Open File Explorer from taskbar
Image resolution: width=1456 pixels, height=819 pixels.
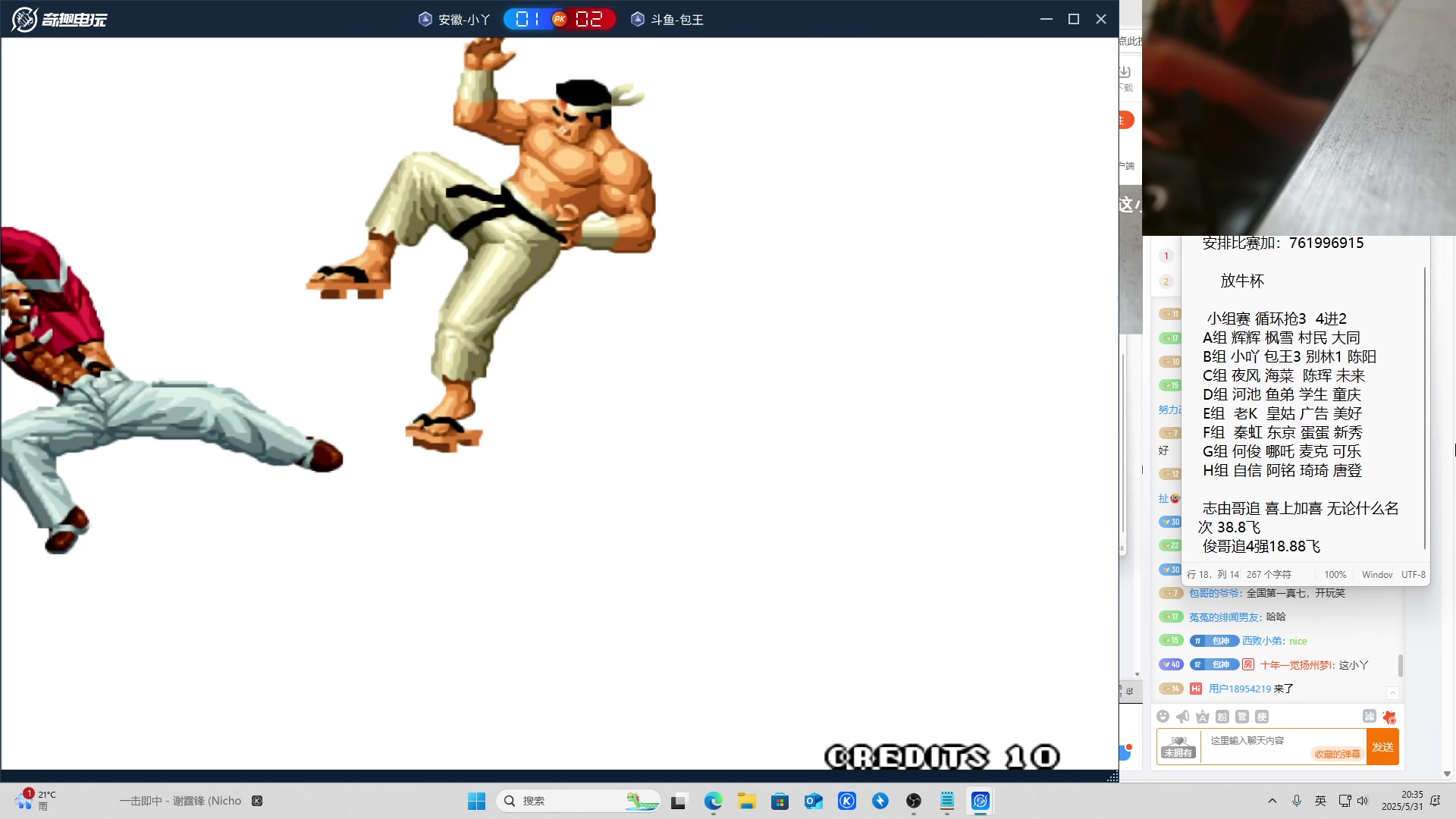(747, 801)
